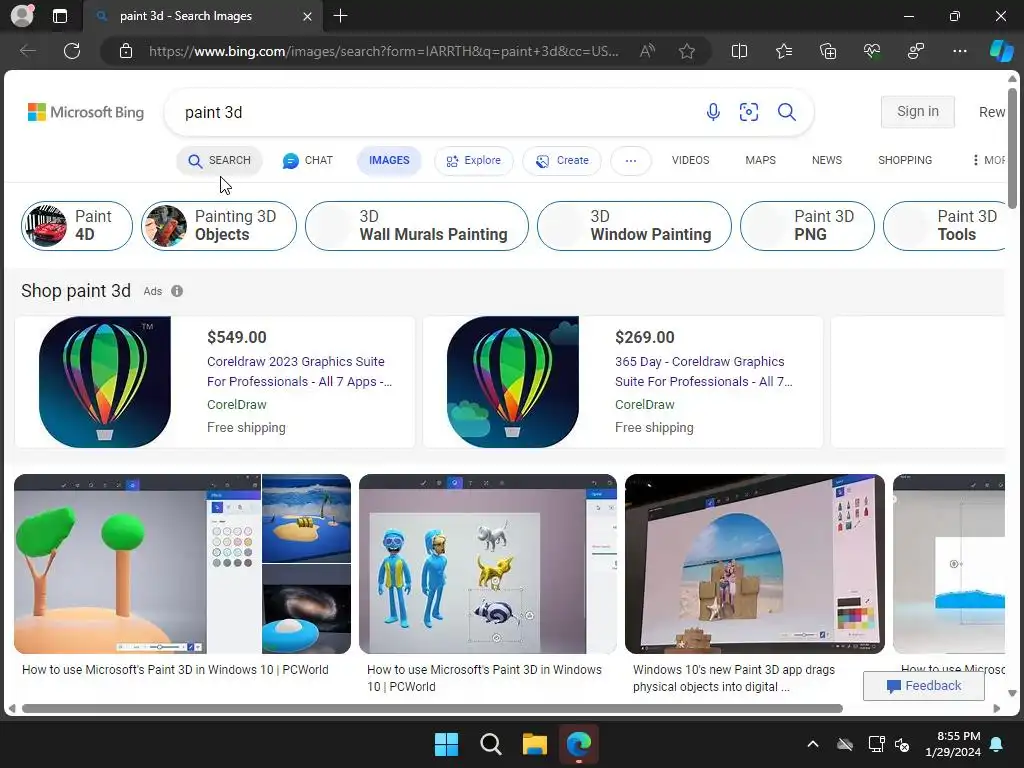Image resolution: width=1024 pixels, height=768 pixels.
Task: Open the SHOPPING tab
Action: (x=904, y=161)
